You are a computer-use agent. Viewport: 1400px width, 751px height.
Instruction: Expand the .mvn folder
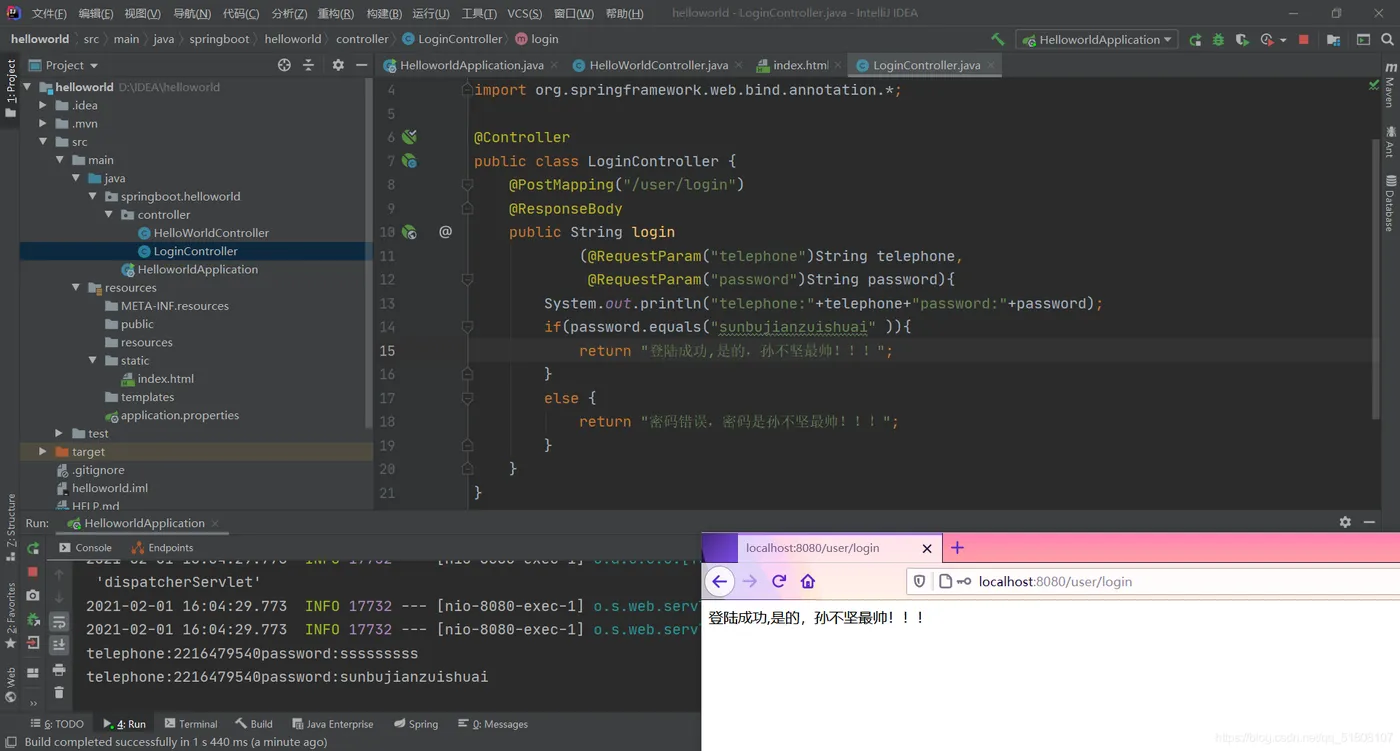43,123
